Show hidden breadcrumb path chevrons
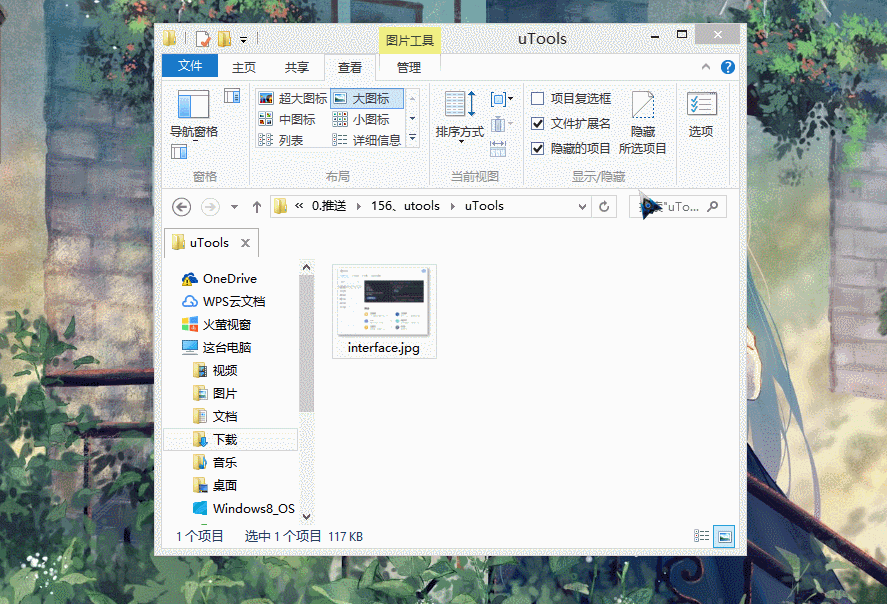Screen dimensions: 887x604 click(x=299, y=206)
